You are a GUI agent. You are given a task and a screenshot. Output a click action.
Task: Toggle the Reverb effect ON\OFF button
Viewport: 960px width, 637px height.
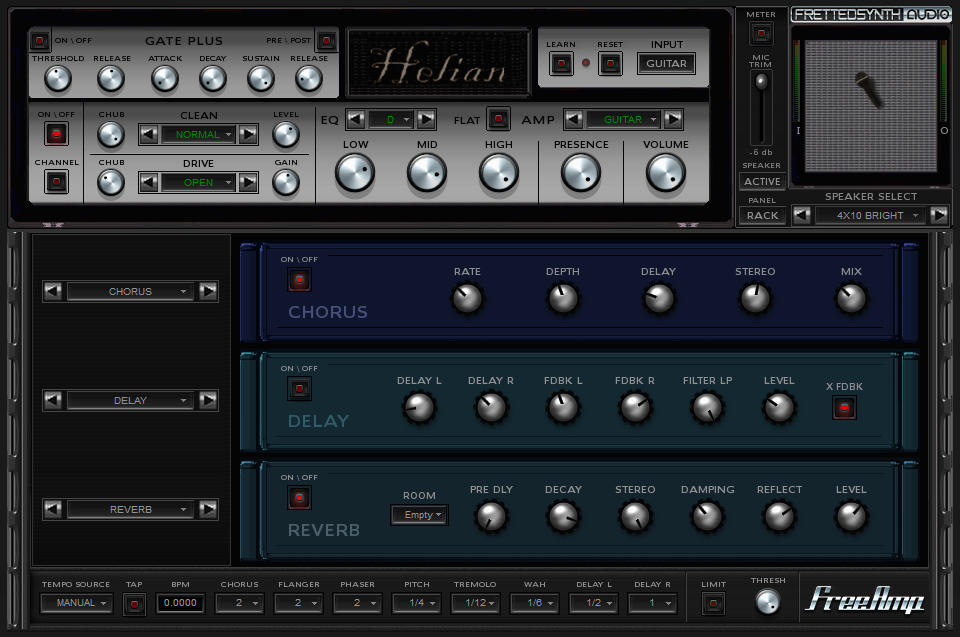(x=299, y=497)
